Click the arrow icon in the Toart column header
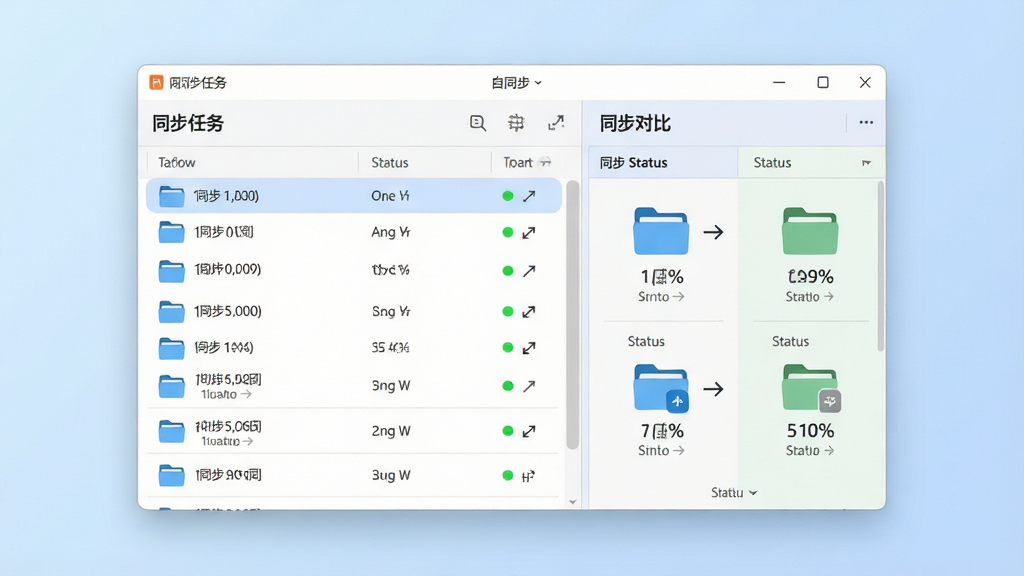 tap(545, 163)
